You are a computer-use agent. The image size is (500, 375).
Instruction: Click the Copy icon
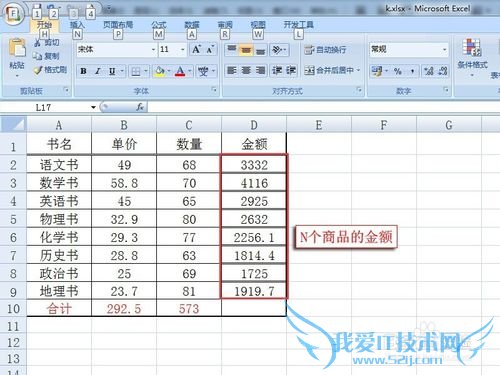click(37, 56)
